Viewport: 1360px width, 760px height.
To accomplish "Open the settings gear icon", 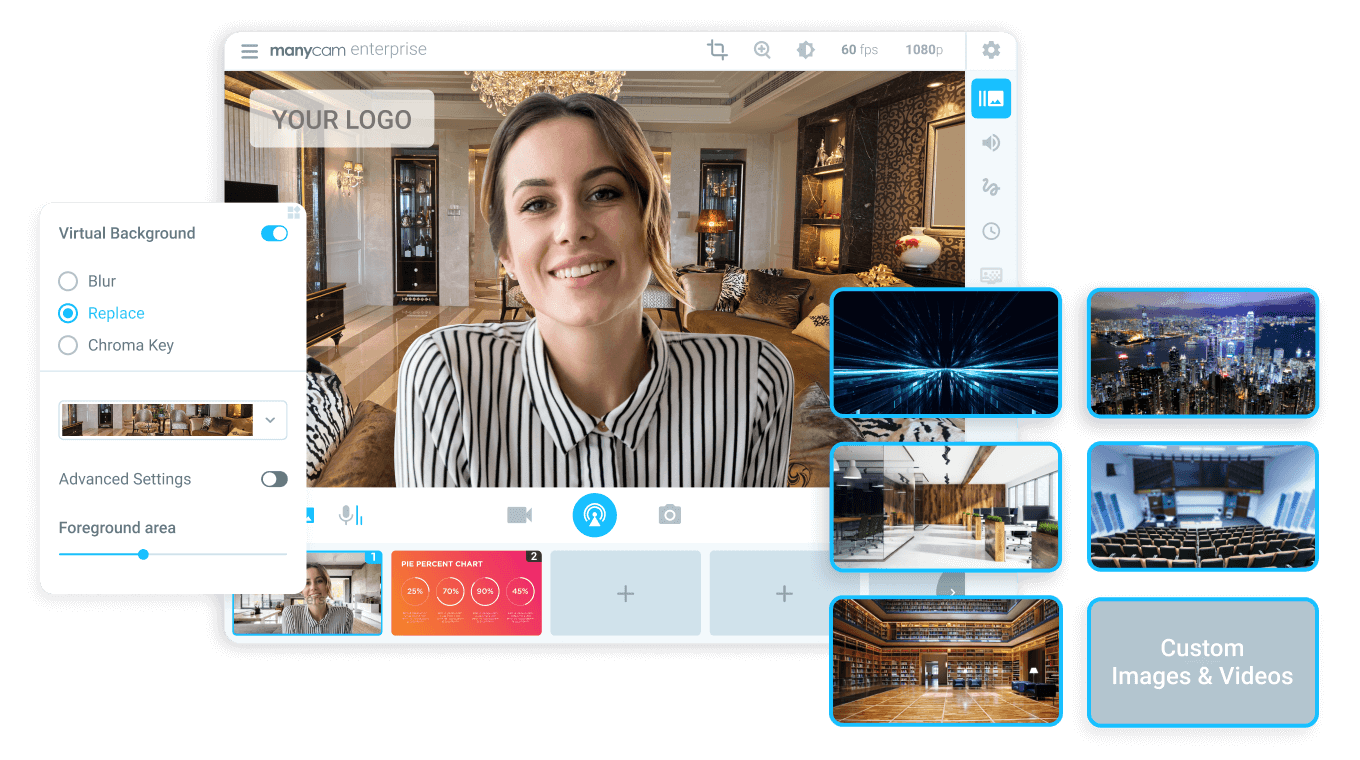I will 990,50.
